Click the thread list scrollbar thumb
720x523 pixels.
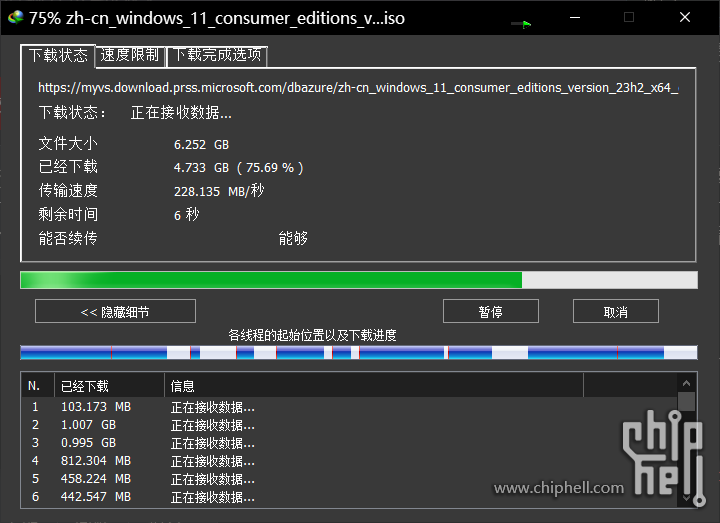686,401
